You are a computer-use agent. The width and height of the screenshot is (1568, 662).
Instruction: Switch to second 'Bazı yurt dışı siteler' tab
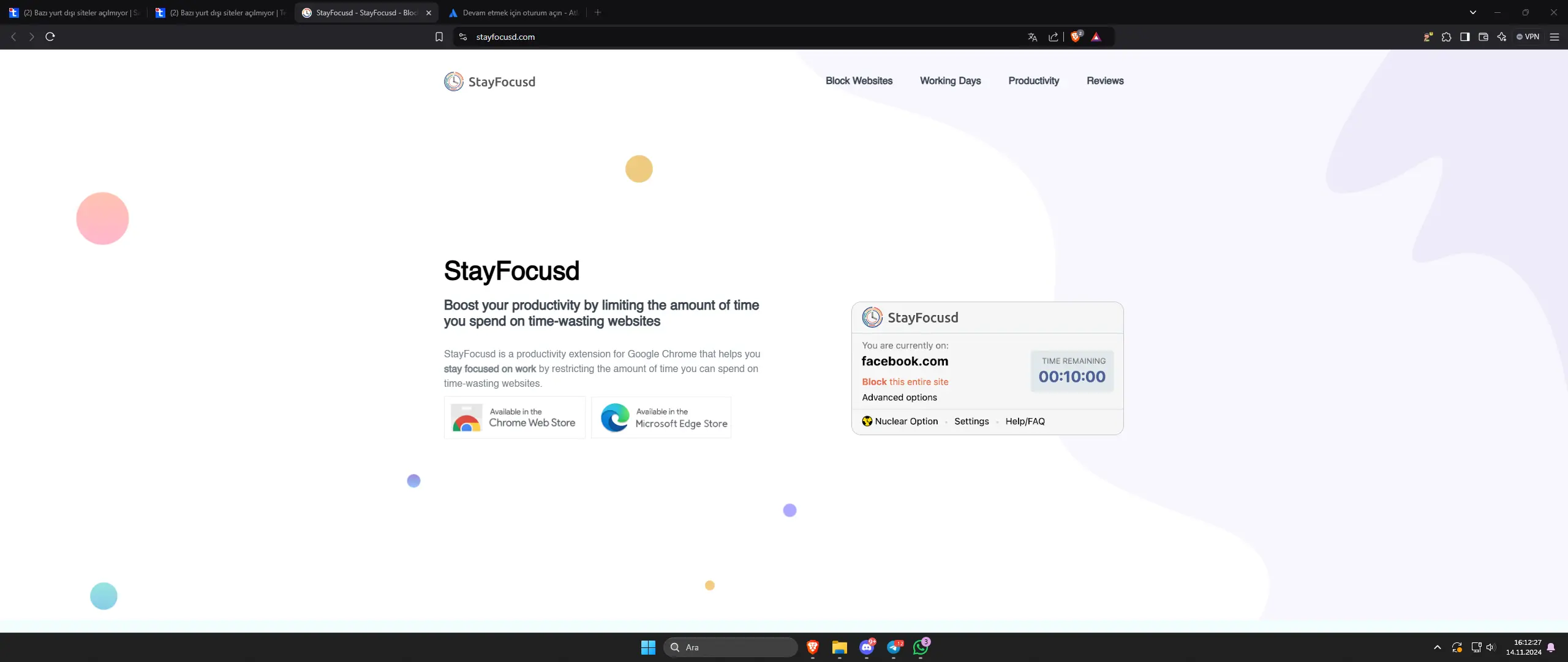[221, 12]
